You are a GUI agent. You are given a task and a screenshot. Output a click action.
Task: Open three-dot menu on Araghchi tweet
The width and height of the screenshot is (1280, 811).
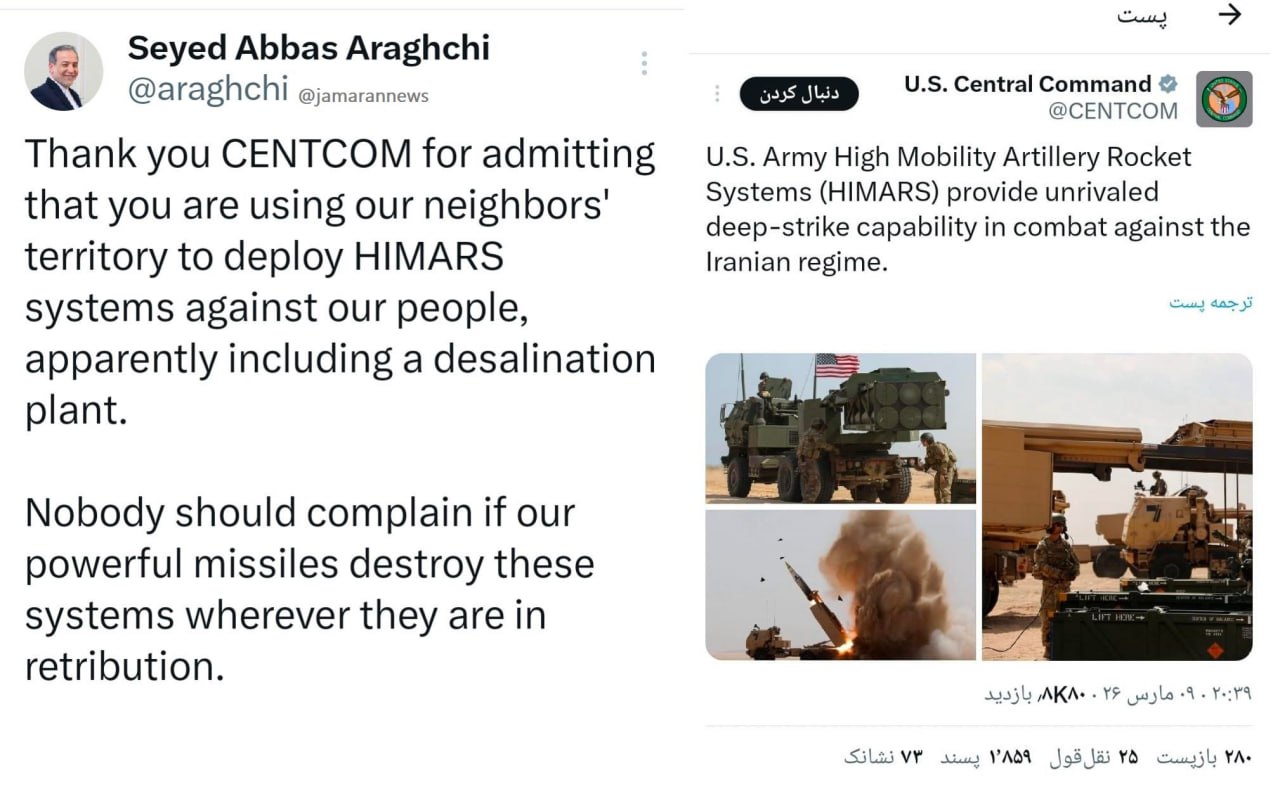(644, 64)
